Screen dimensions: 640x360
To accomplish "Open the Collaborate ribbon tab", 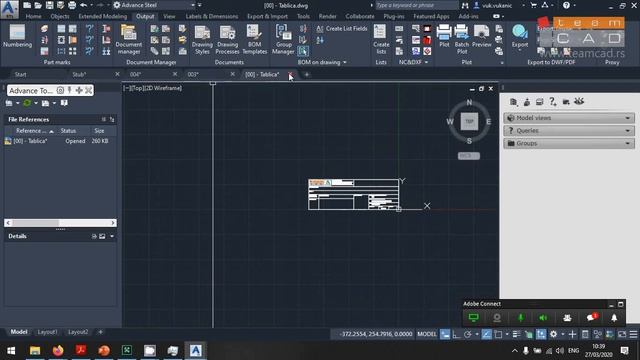I will click(360, 16).
